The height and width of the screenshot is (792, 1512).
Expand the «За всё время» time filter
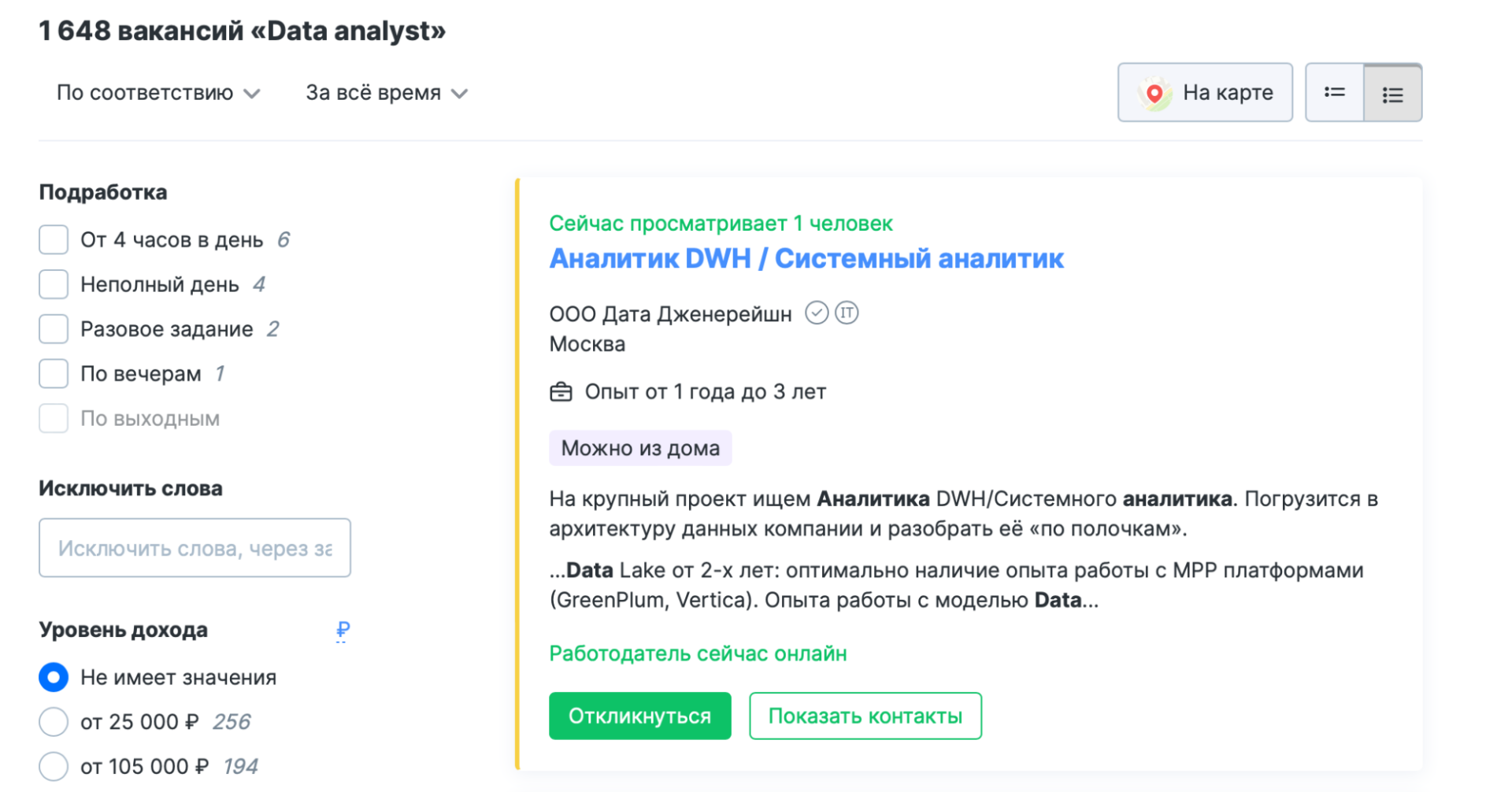coord(387,93)
